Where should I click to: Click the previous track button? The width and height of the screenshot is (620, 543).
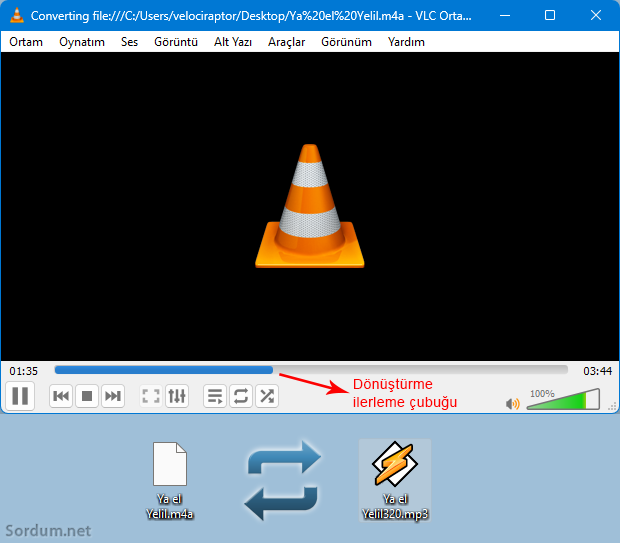[61, 396]
